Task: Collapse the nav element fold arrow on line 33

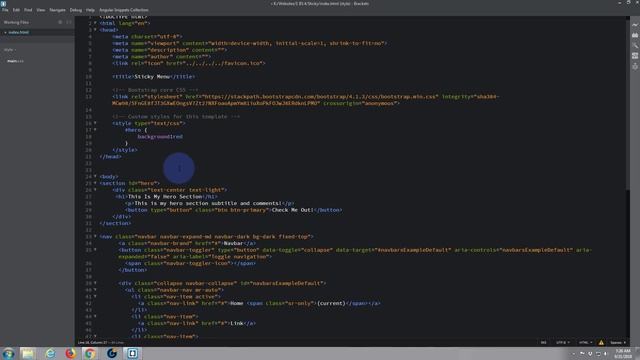Action: [95, 237]
